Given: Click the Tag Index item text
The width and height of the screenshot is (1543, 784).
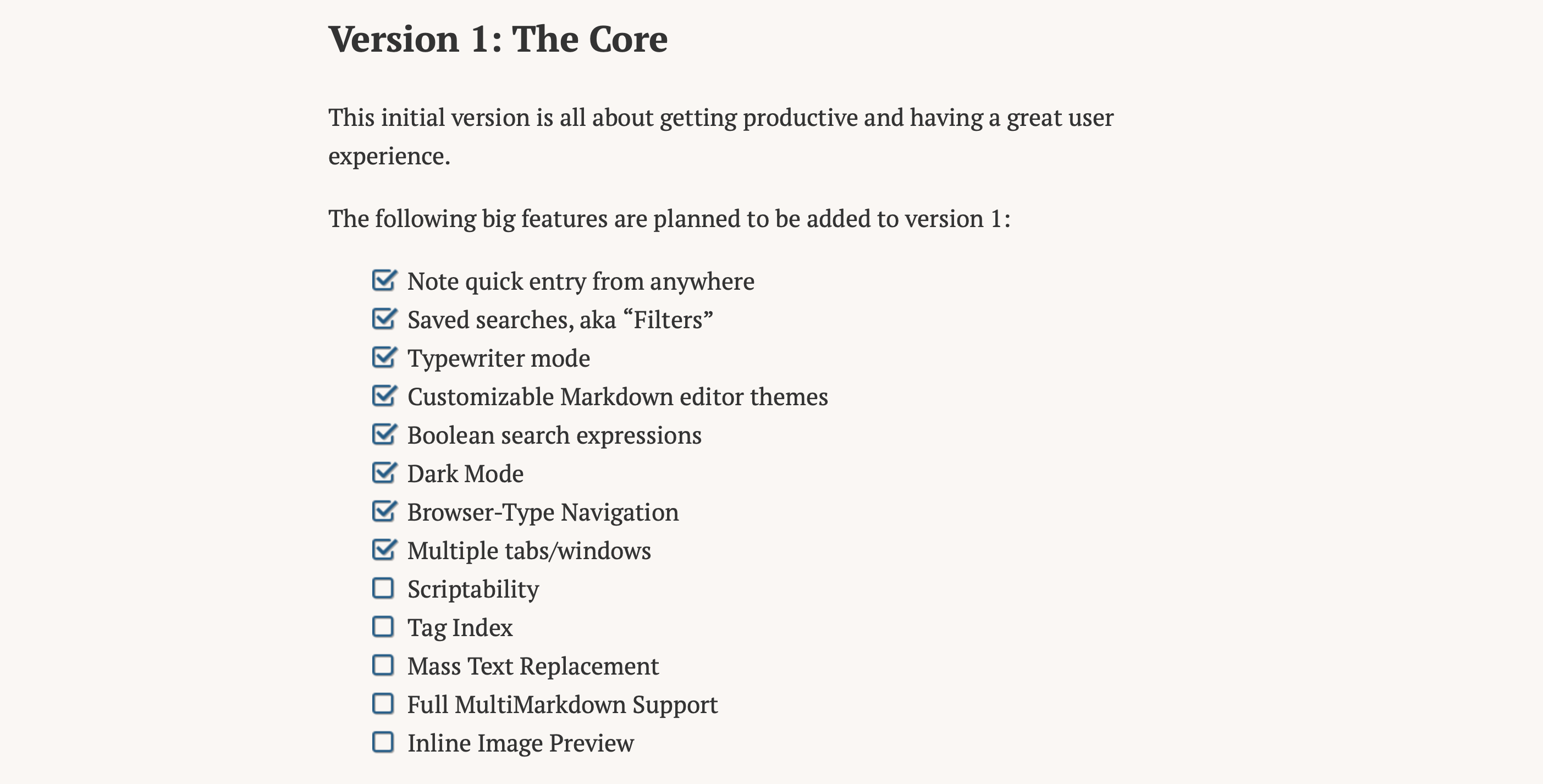Looking at the screenshot, I should coord(460,628).
